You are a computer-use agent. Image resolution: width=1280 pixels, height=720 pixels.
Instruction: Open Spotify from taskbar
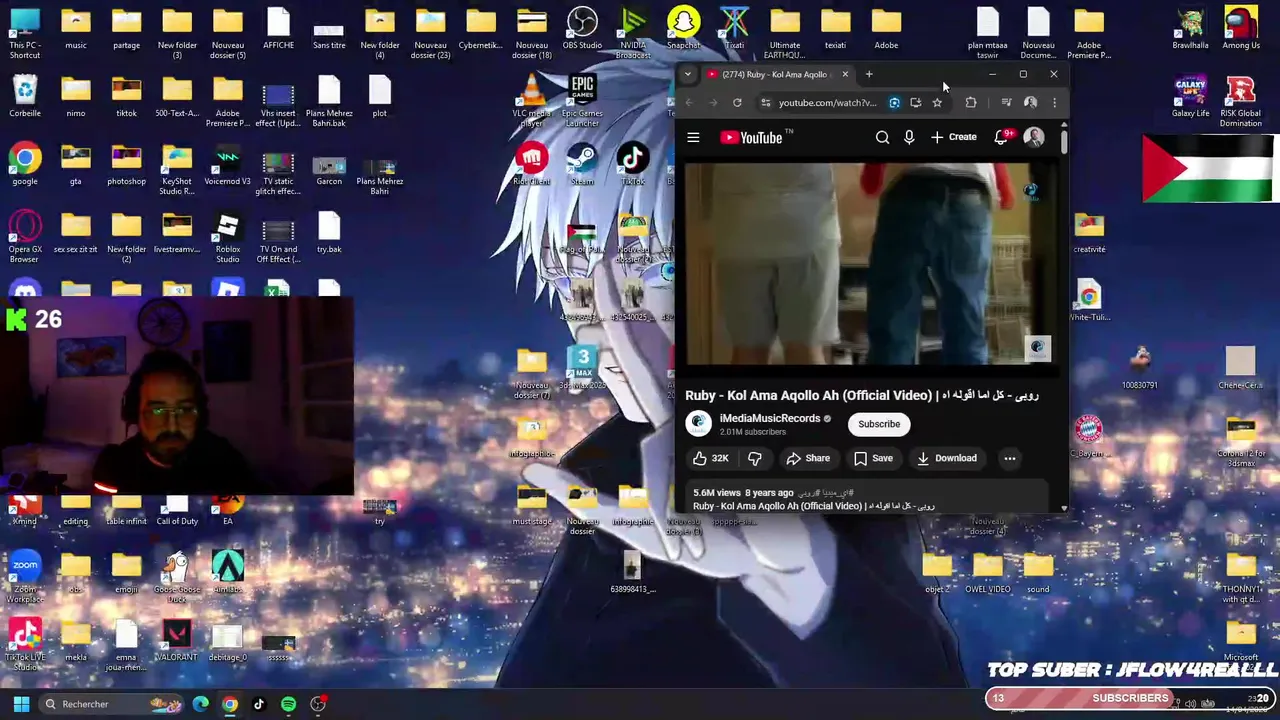(288, 704)
